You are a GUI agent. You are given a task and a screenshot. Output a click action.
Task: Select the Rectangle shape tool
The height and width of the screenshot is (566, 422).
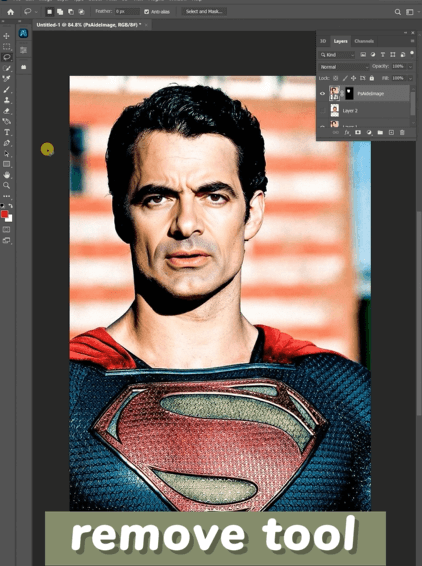coord(6,164)
